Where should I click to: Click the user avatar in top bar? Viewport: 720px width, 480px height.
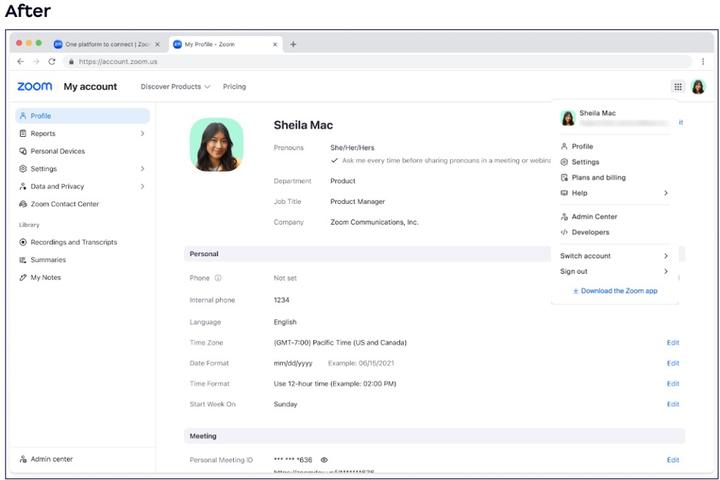(x=698, y=86)
